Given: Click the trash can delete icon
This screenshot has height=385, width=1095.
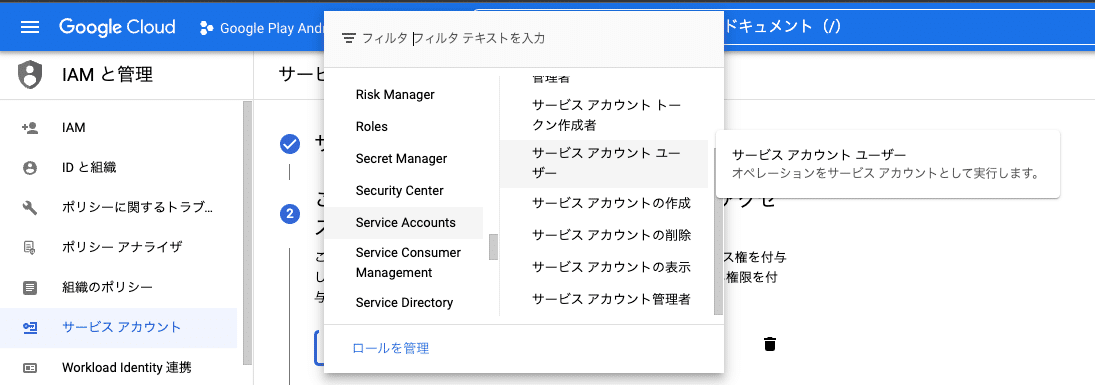Looking at the screenshot, I should tap(770, 344).
